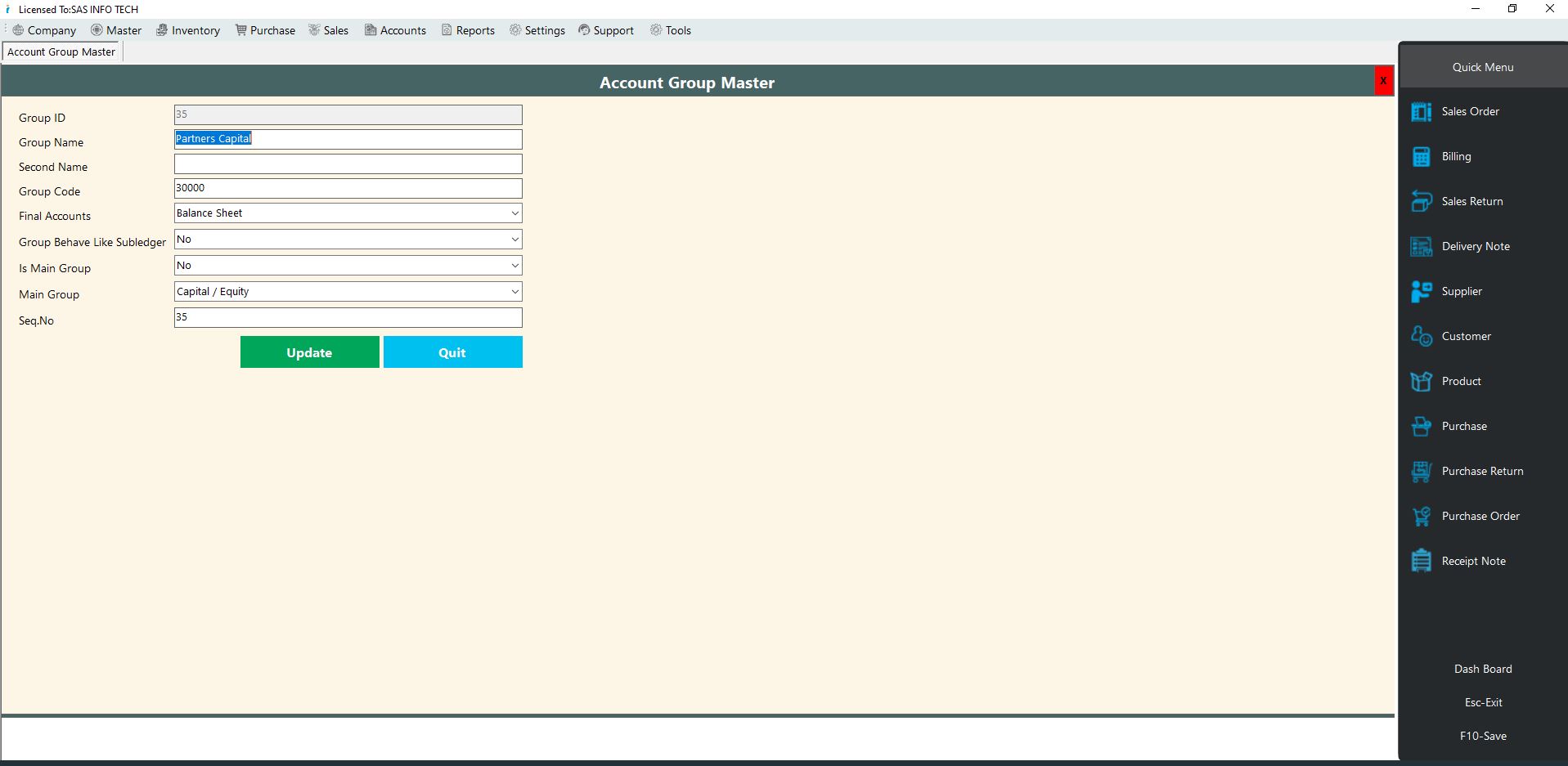This screenshot has width=1568, height=766.
Task: Click the 'Group Behave Like Subledger' label
Action: [92, 242]
